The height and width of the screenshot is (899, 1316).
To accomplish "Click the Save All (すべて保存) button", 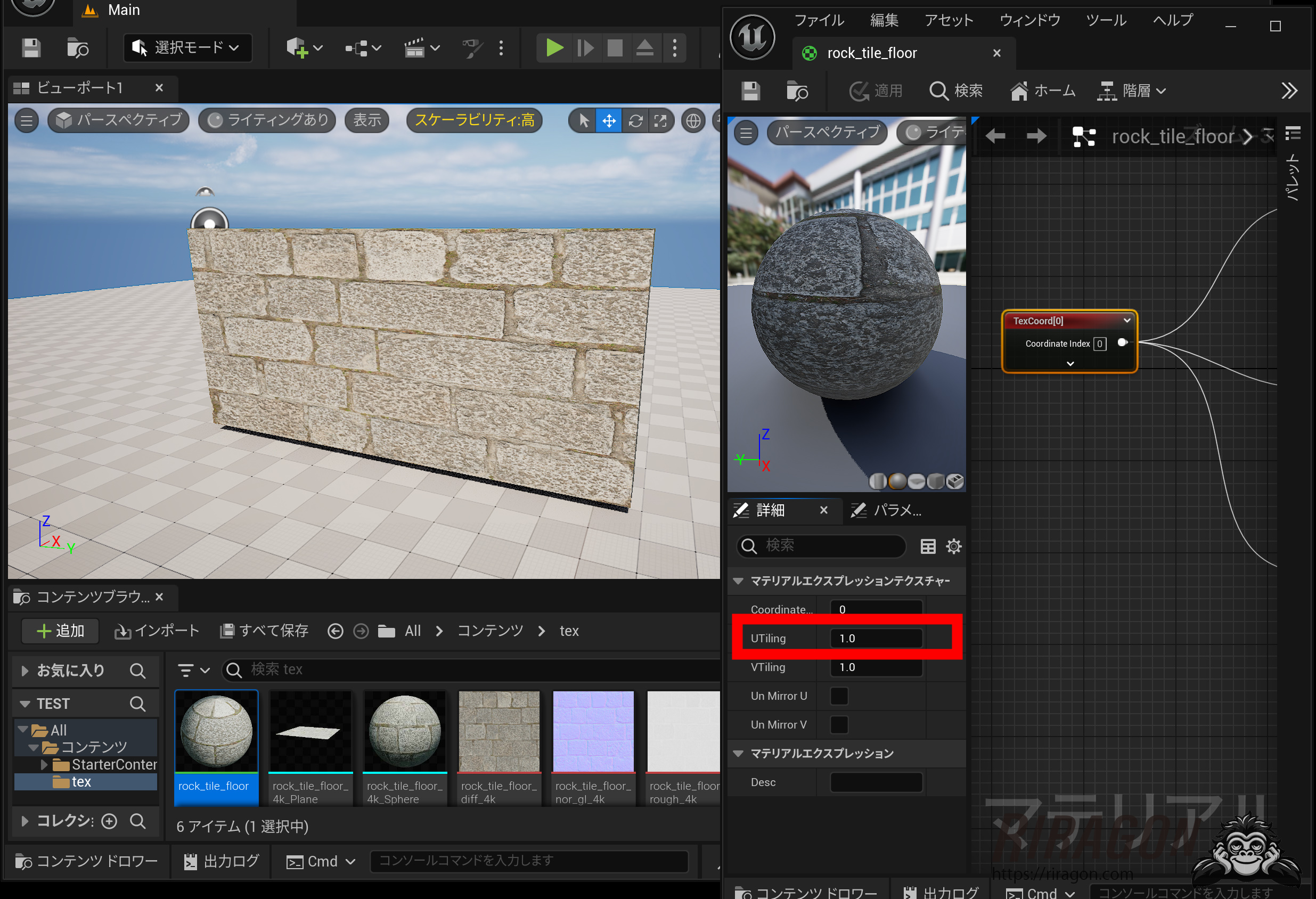I will [264, 631].
